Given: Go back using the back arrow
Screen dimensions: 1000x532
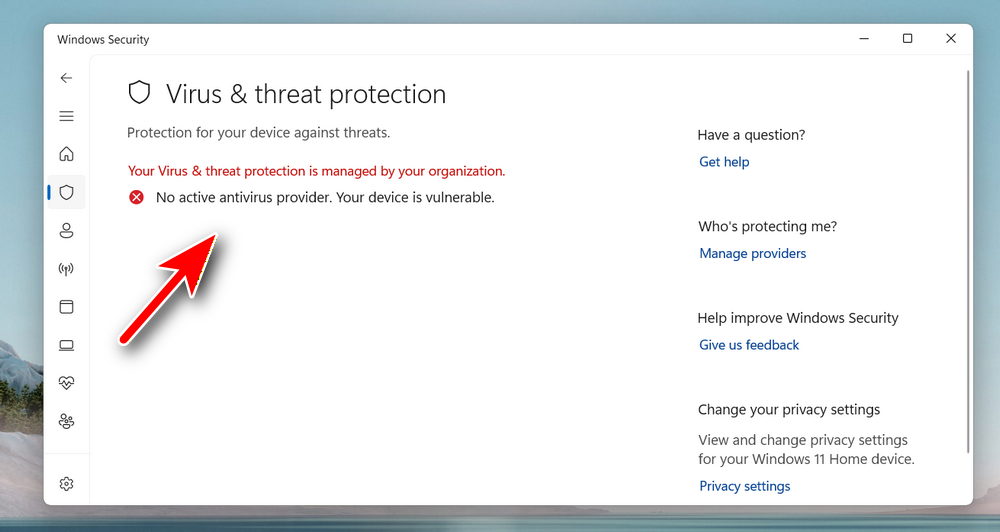Looking at the screenshot, I should point(66,78).
